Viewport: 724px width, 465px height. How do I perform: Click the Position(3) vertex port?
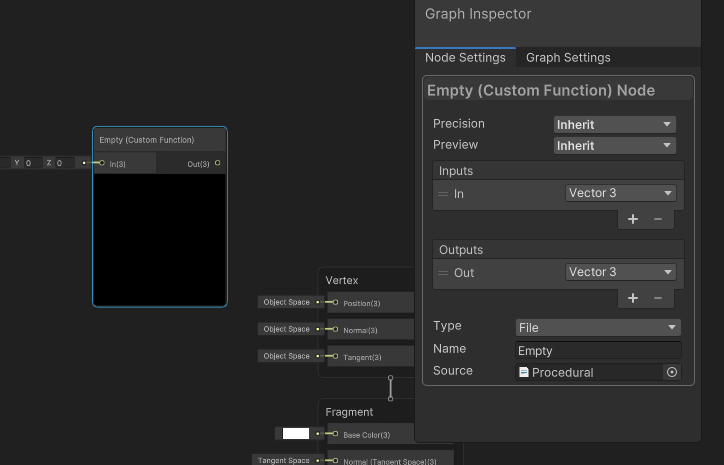[x=335, y=302]
